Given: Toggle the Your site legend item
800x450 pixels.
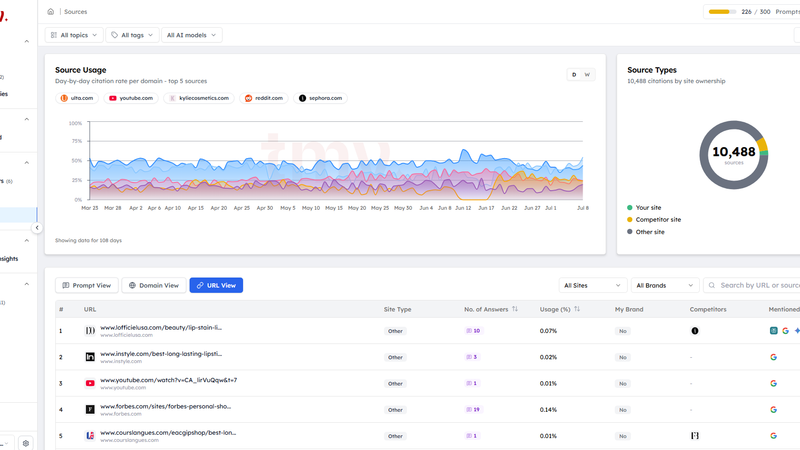Looking at the screenshot, I should 644,208.
